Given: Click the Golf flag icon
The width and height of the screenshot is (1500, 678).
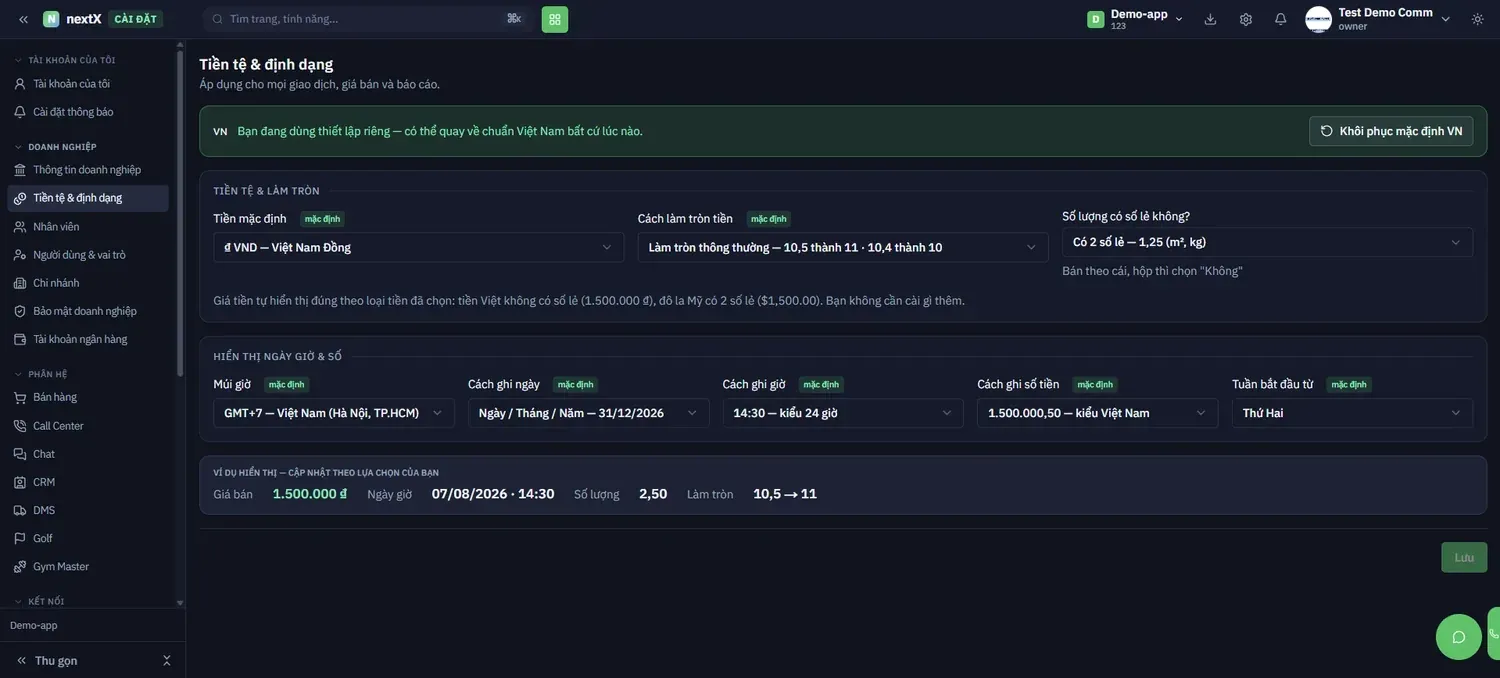Looking at the screenshot, I should click(20, 538).
